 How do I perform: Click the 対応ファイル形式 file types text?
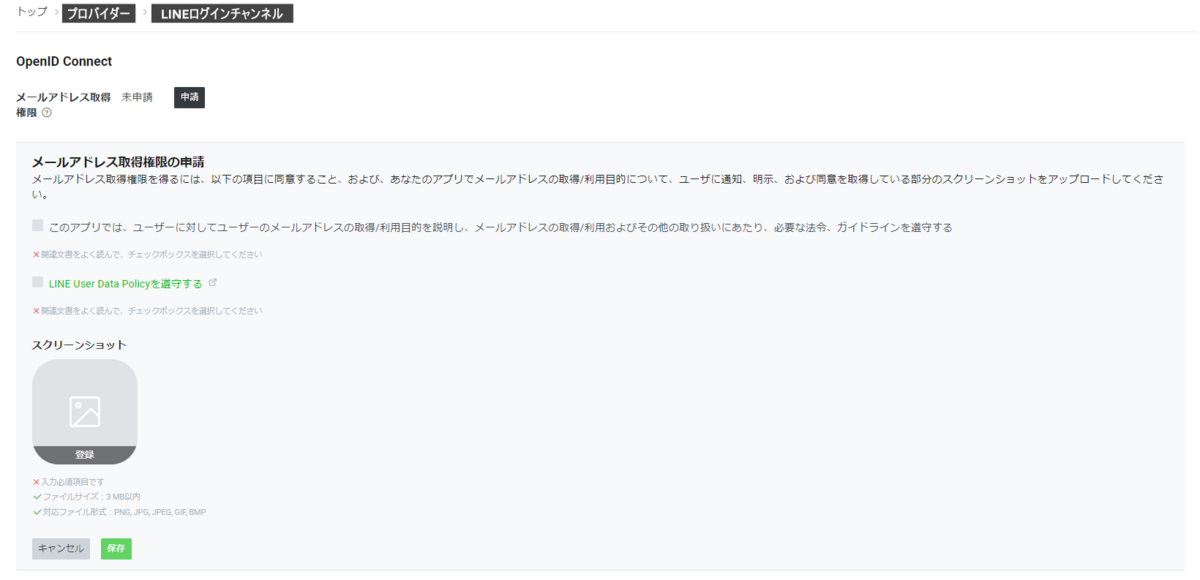[x=124, y=512]
